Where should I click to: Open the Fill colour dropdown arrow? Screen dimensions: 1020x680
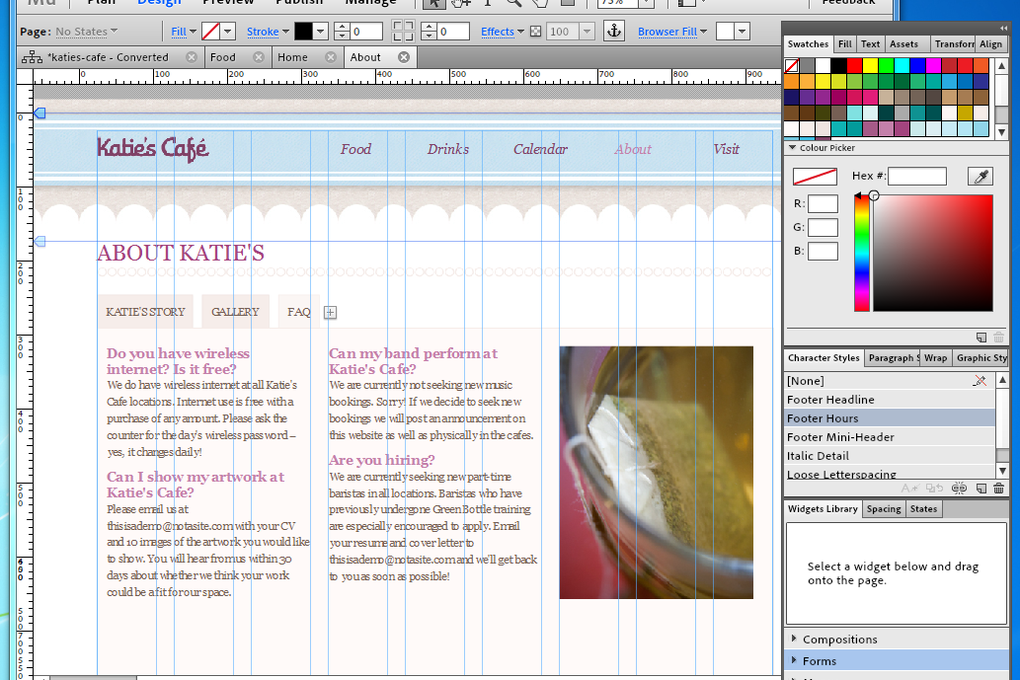228,31
